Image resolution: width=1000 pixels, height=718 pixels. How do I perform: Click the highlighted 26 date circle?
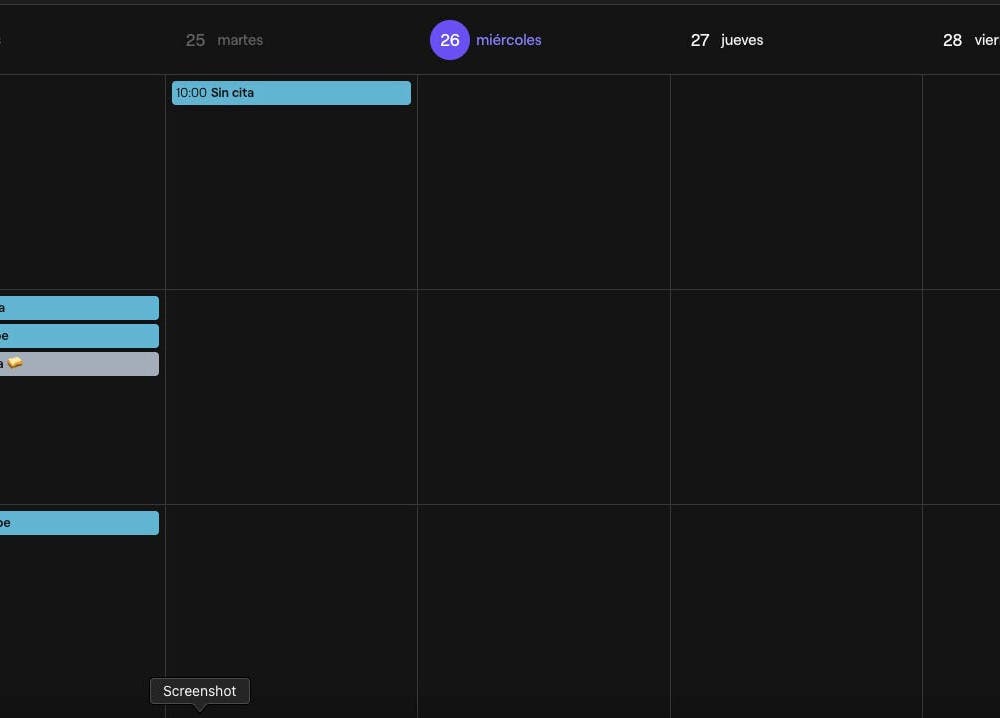tap(450, 40)
